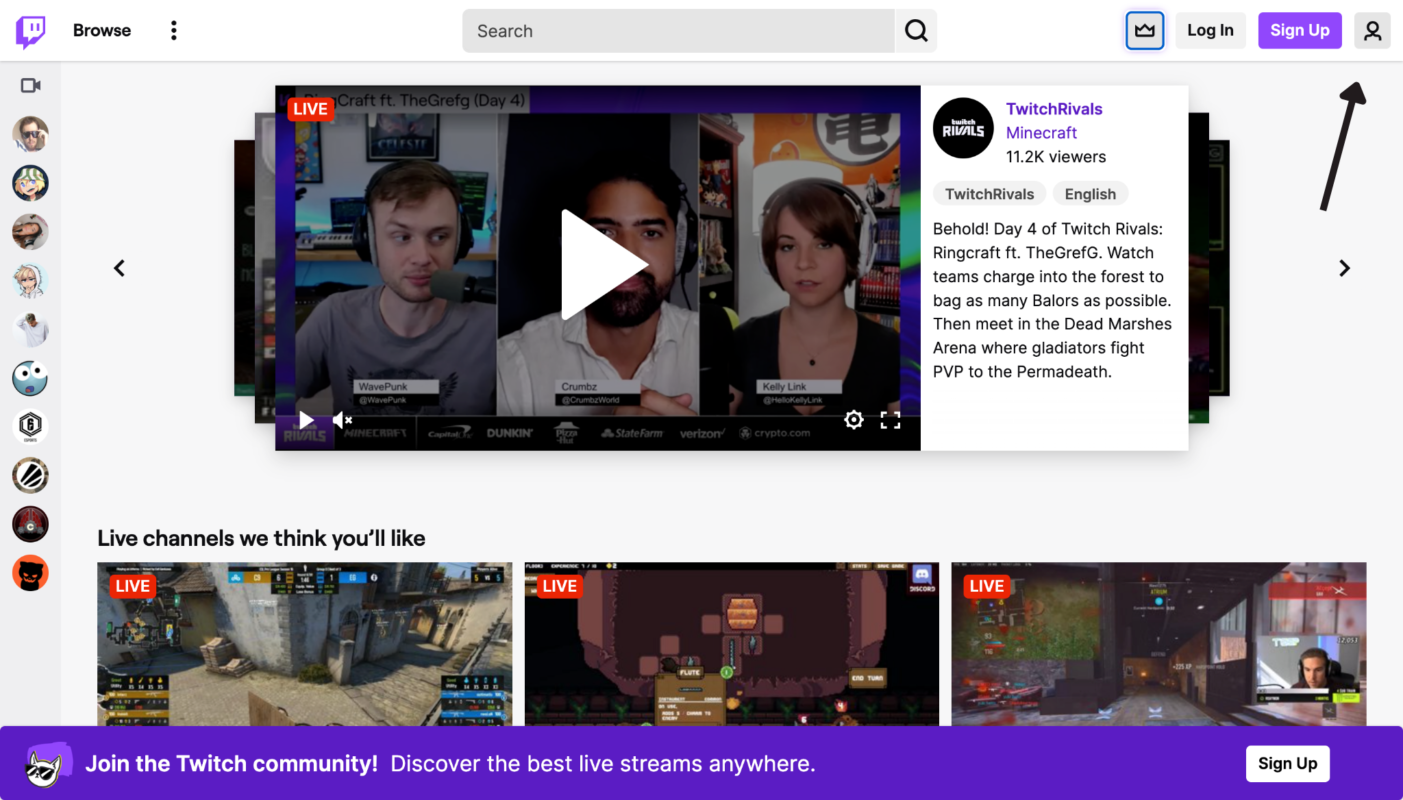Open the sidebar channel with striped circle logo

(x=30, y=476)
